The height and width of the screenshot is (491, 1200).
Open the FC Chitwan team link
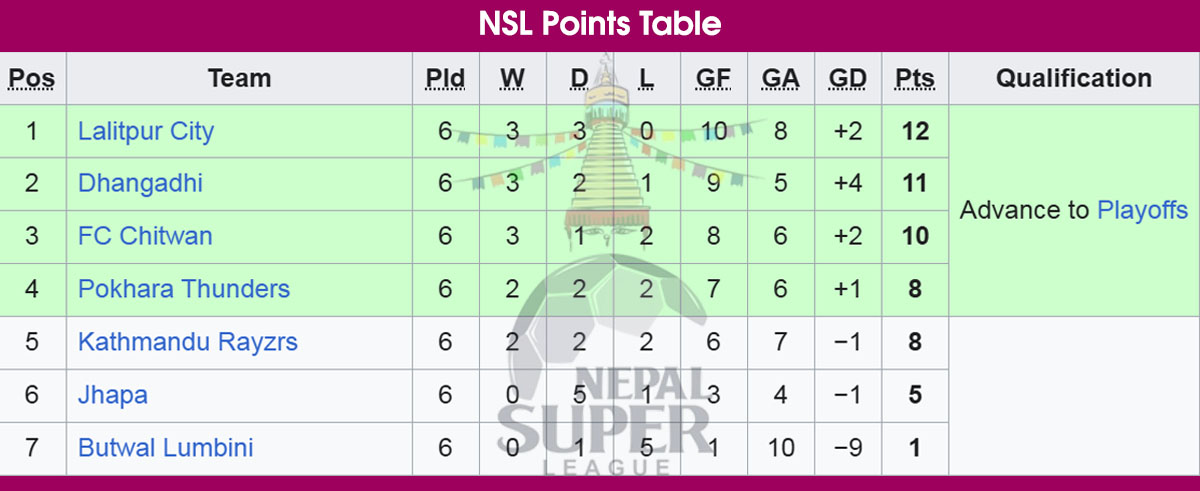tap(145, 236)
